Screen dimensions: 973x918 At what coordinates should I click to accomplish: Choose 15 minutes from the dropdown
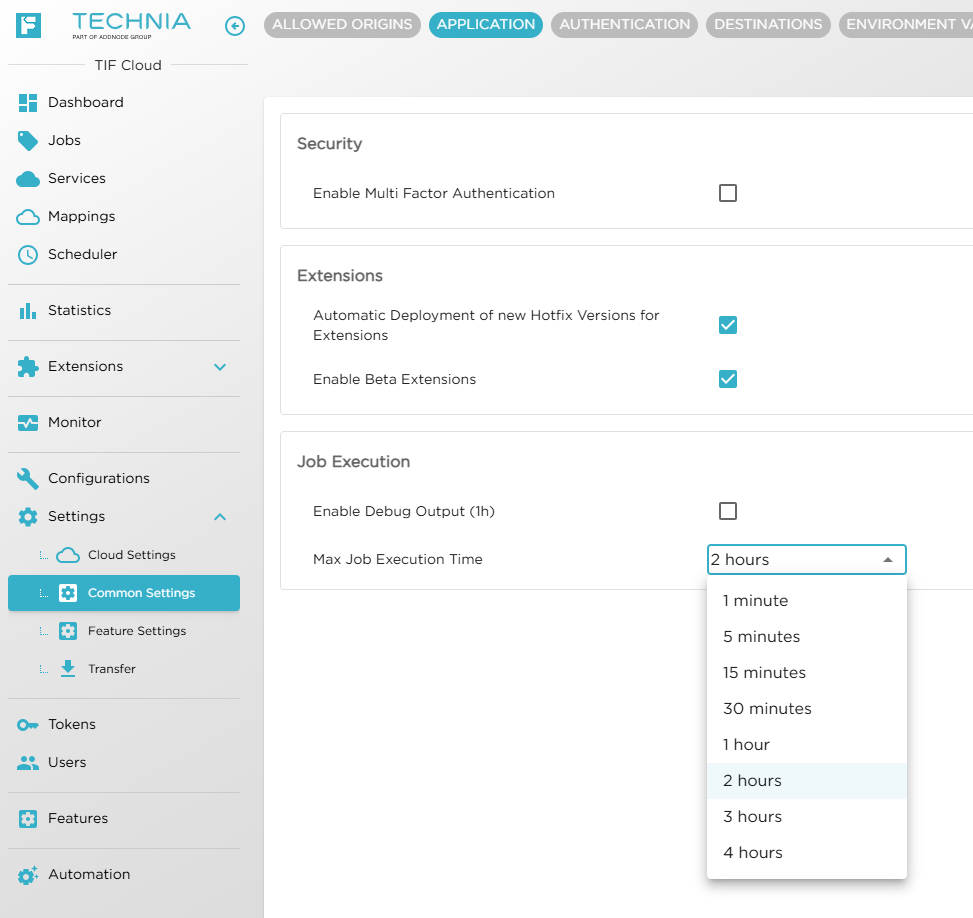(806, 673)
